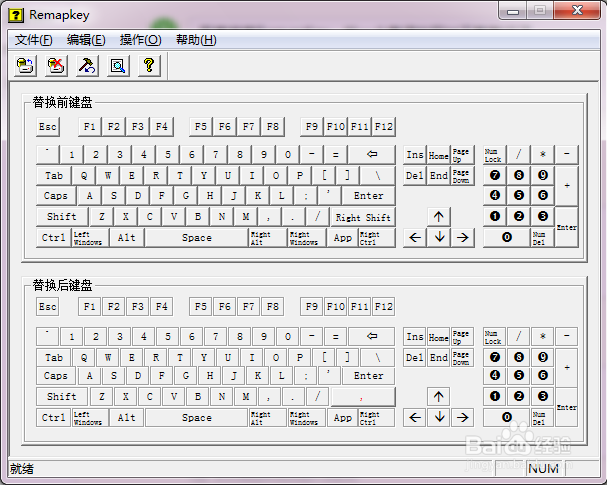Click the Right Shift key in 替换前键盘
This screenshot has height=486, width=607.
pos(363,217)
